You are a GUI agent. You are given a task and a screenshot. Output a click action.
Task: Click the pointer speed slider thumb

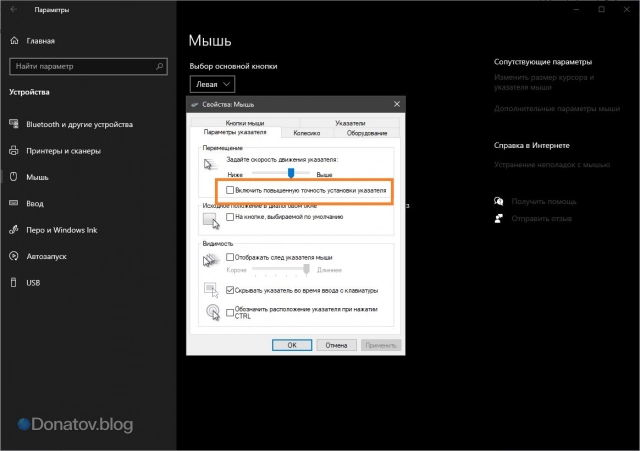click(291, 173)
